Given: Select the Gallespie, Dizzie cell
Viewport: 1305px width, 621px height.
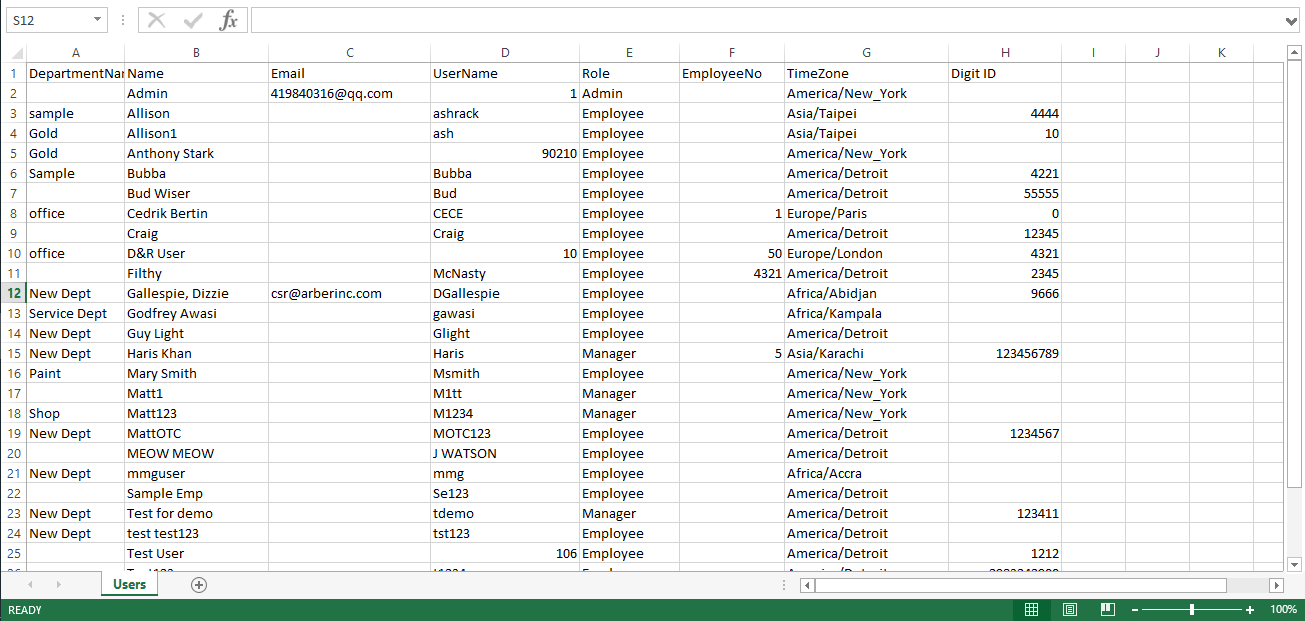Looking at the screenshot, I should pyautogui.click(x=197, y=293).
